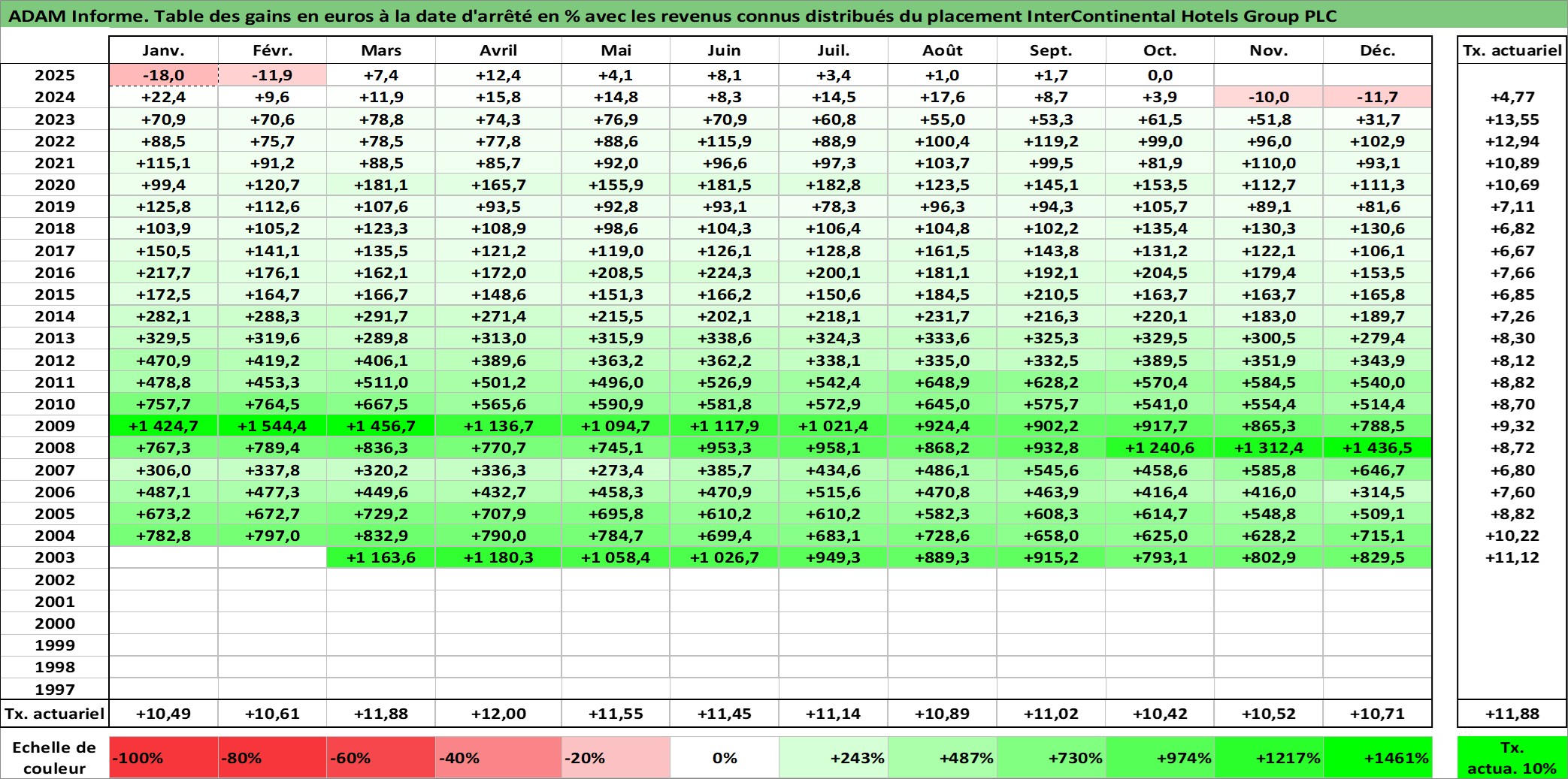Select the -11,9 cell for February 2025
This screenshot has height=779, width=1568.
point(272,75)
